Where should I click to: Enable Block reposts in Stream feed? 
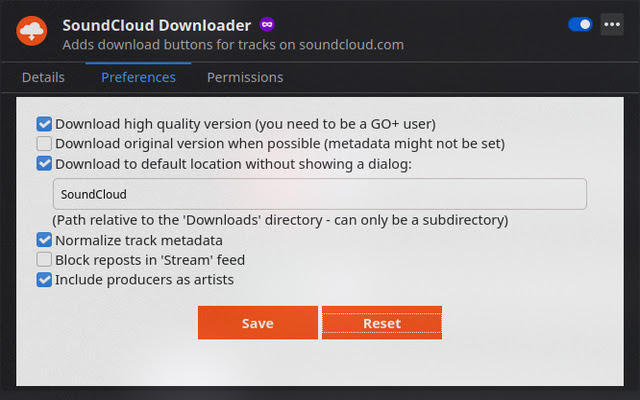coord(44,260)
